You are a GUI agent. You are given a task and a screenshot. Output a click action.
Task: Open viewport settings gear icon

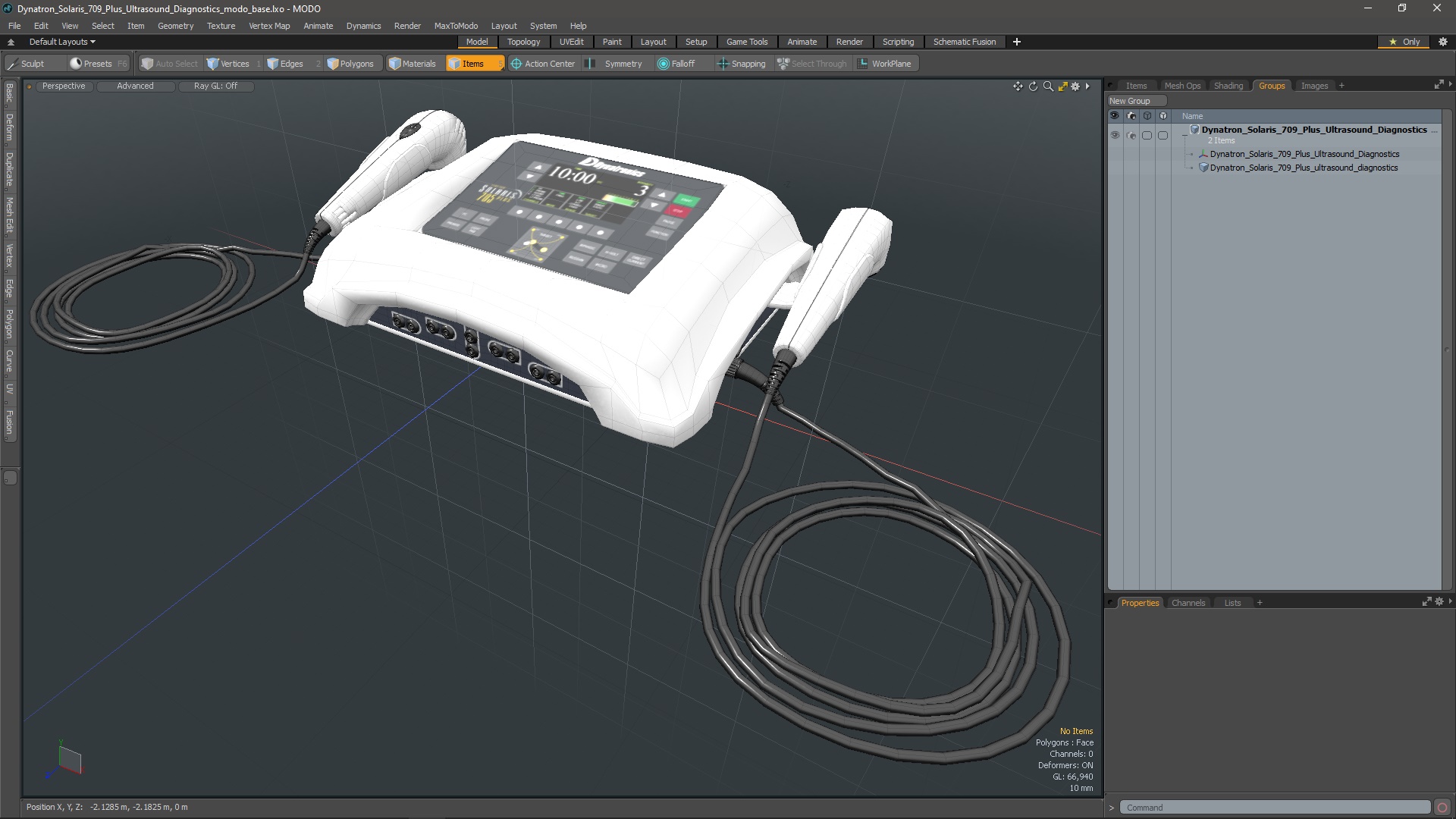1075,86
